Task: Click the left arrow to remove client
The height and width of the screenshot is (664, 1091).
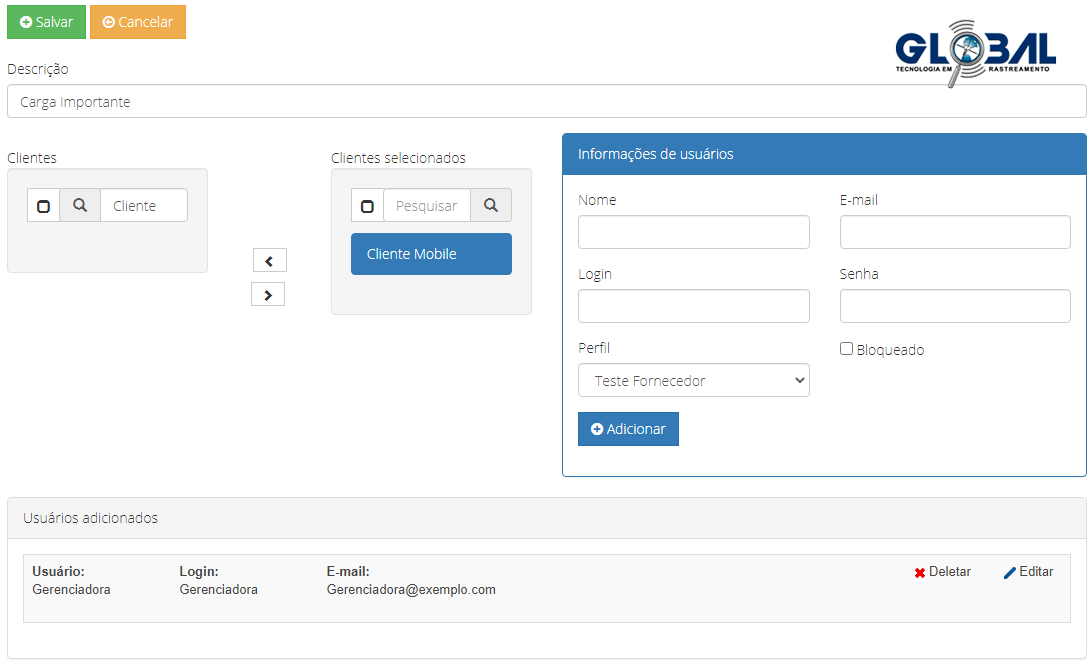Action: [269, 261]
